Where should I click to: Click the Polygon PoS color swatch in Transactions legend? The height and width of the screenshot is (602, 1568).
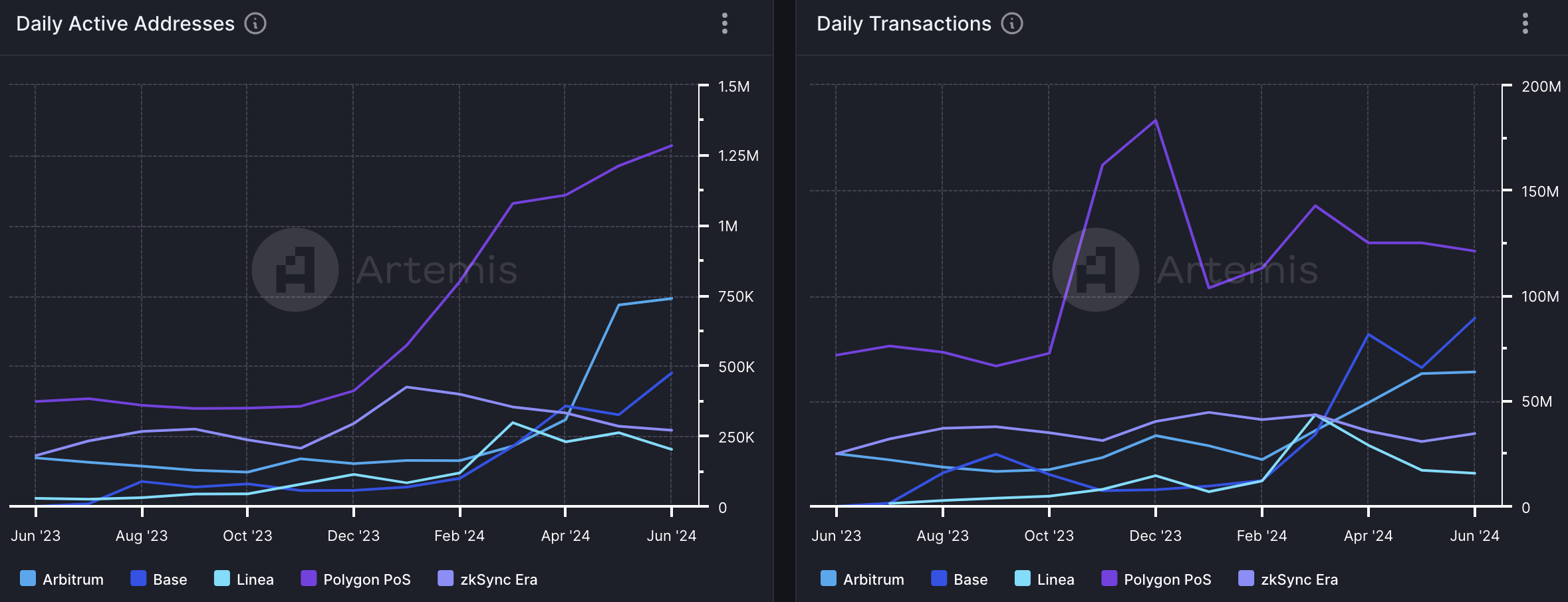click(x=1109, y=578)
